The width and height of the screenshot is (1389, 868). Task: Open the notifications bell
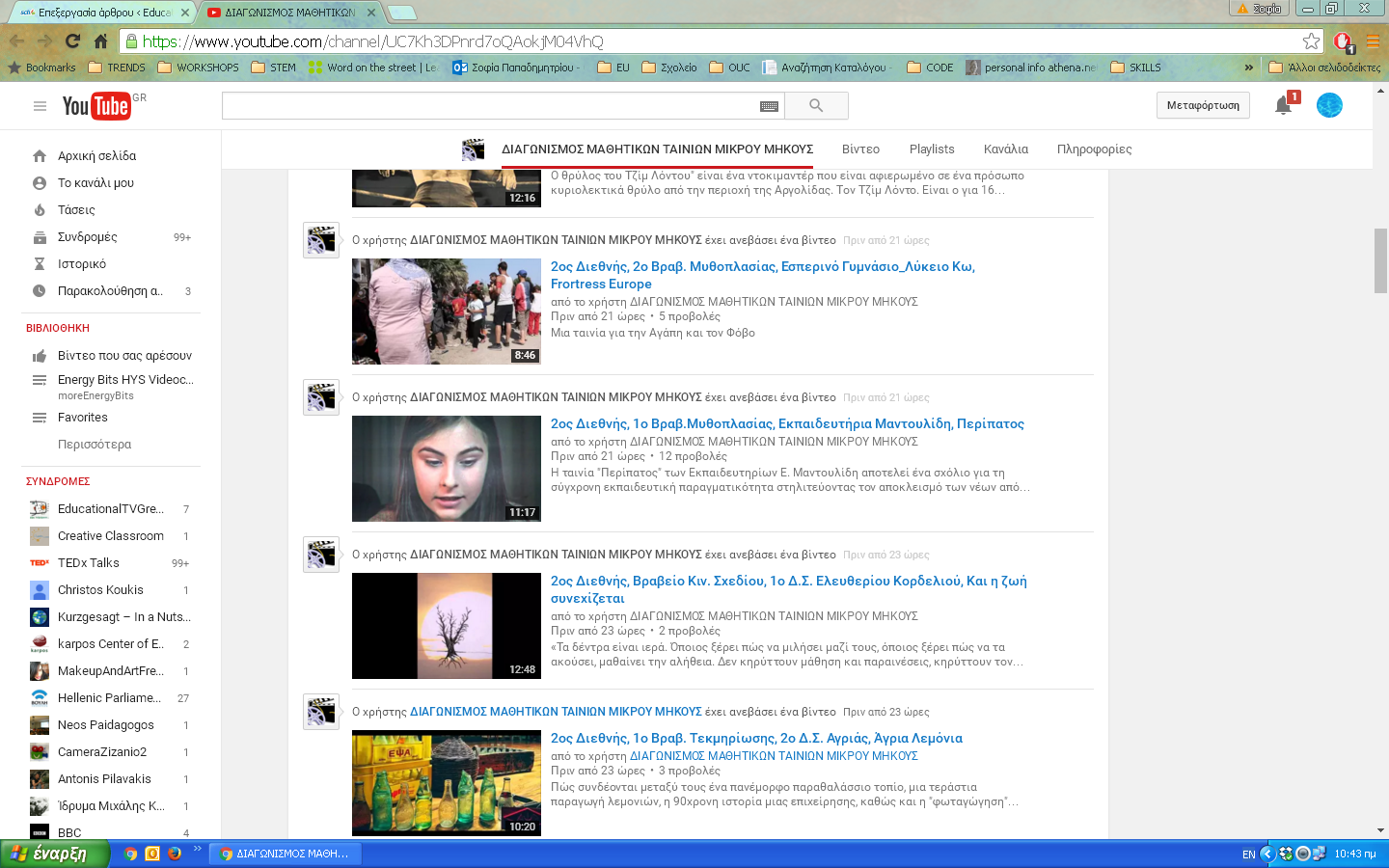coord(1283,105)
